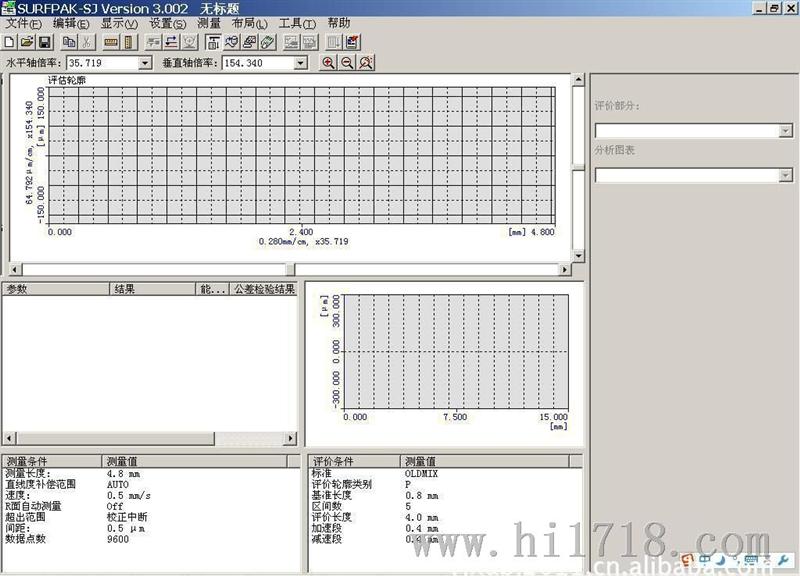Open the 评价部分 combo box
The image size is (800, 576).
point(694,131)
